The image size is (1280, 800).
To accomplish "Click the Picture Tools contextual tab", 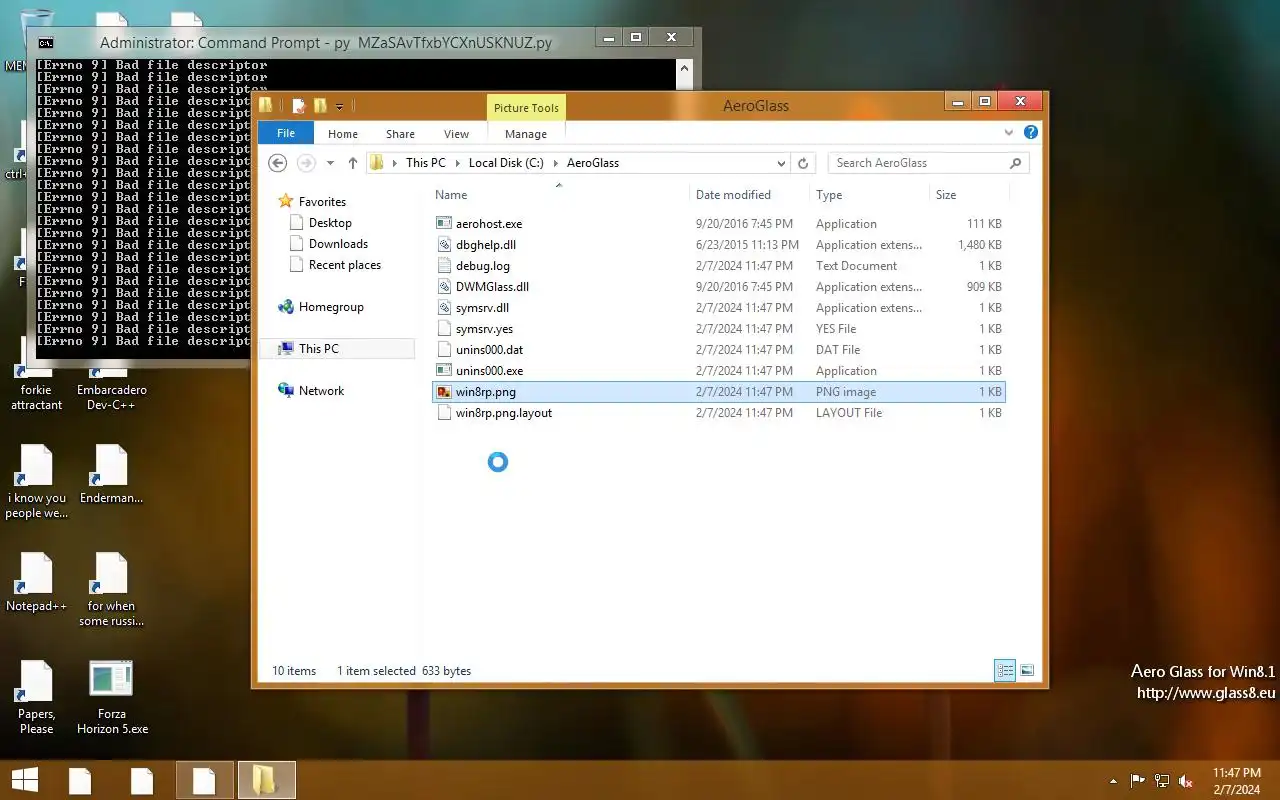I will 526,108.
